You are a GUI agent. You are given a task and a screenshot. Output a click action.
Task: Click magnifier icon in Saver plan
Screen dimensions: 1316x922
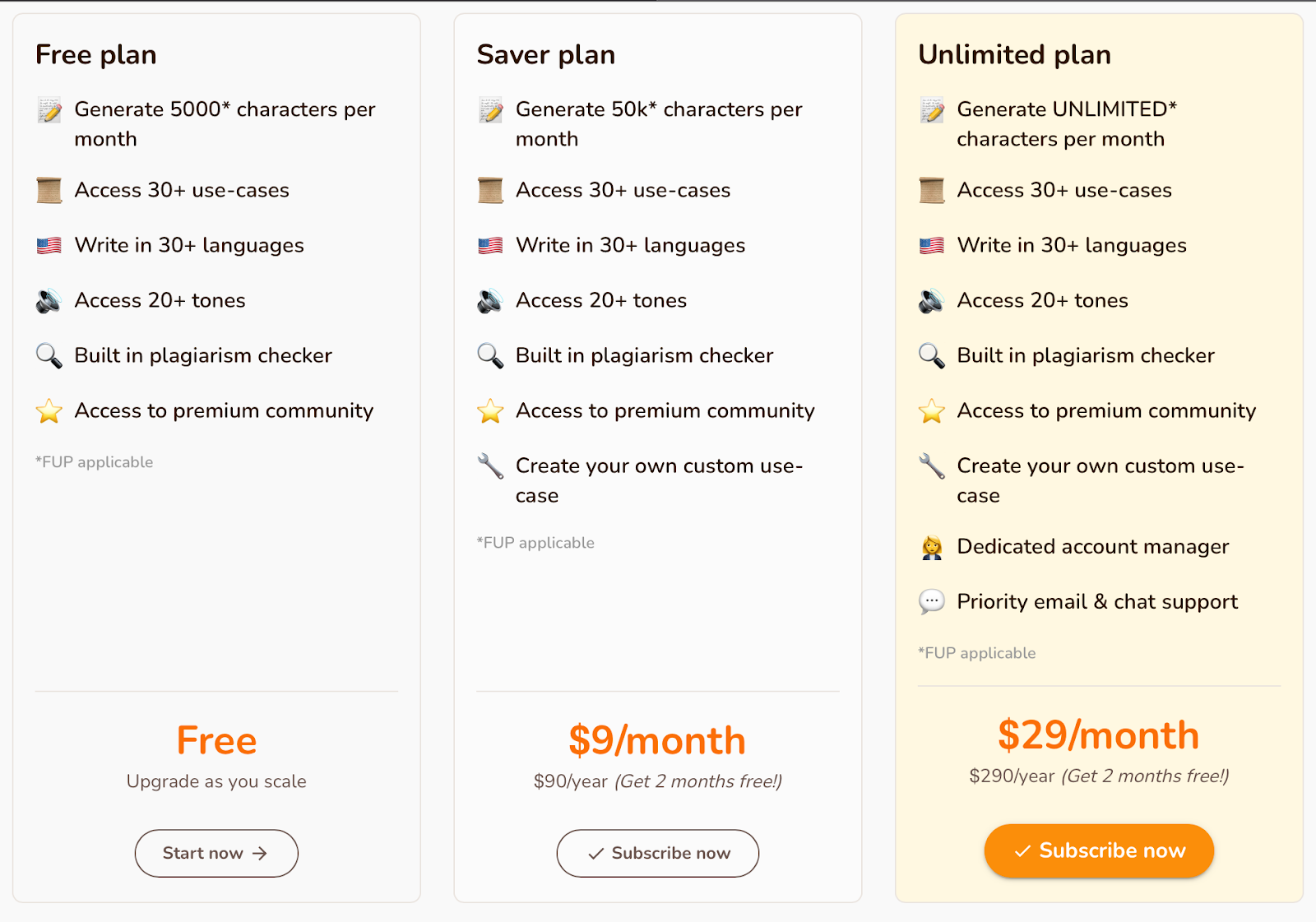(490, 356)
